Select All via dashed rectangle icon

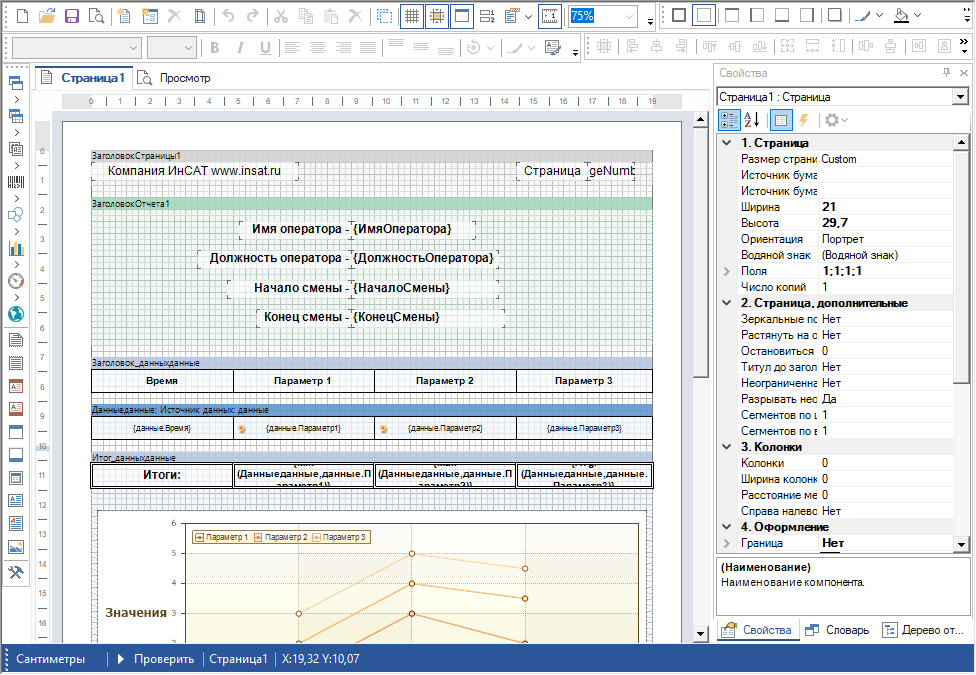click(x=385, y=16)
